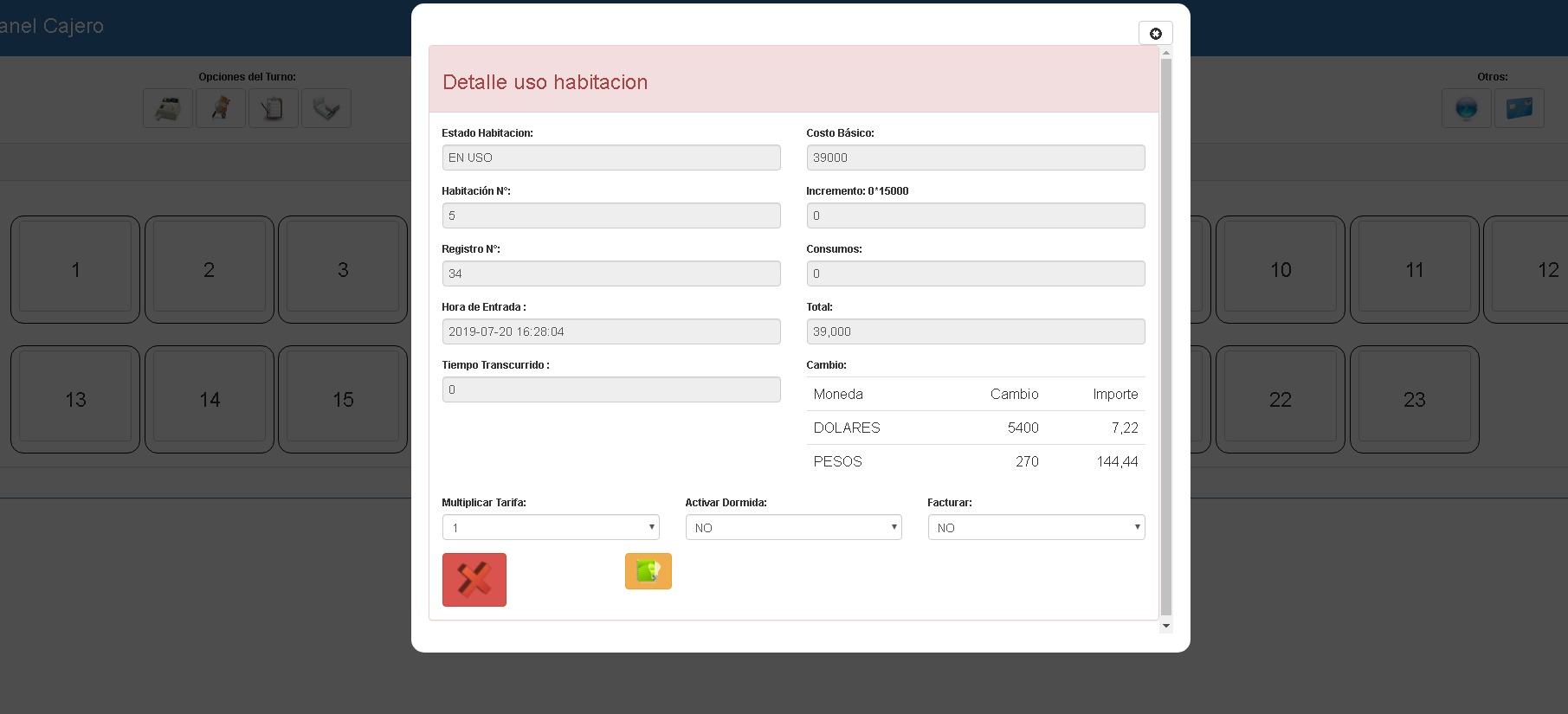Click the modal scrollbar down arrow
The width and height of the screenshot is (1568, 714).
pos(1166,626)
